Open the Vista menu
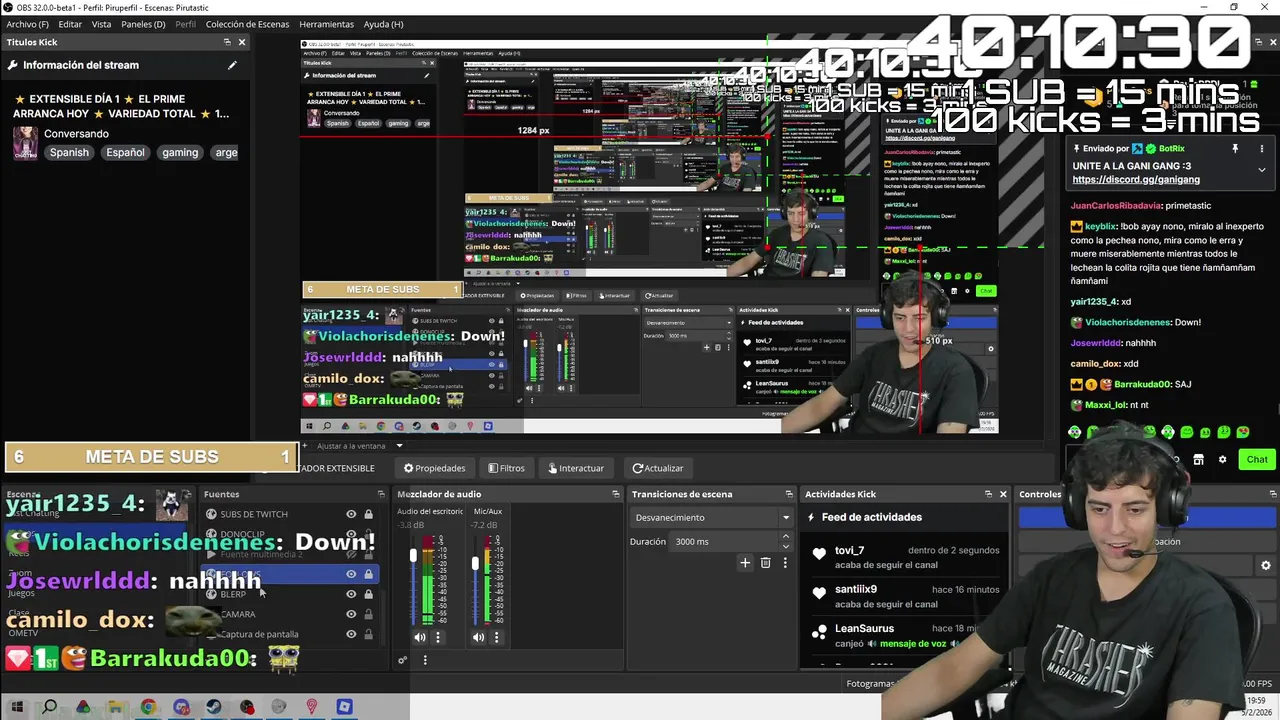 pos(101,24)
